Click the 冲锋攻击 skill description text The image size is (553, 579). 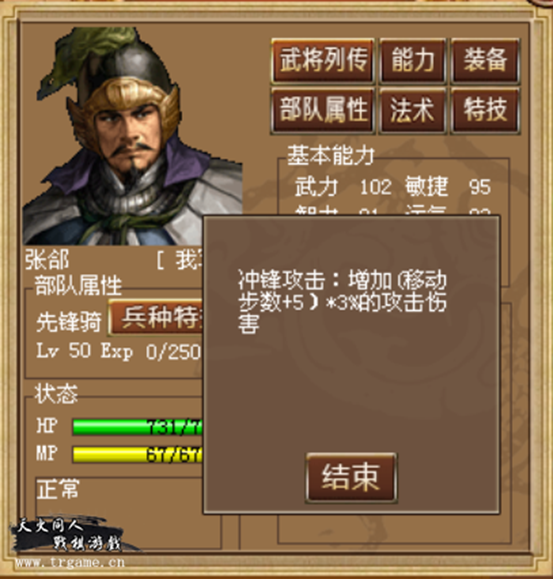(342, 302)
